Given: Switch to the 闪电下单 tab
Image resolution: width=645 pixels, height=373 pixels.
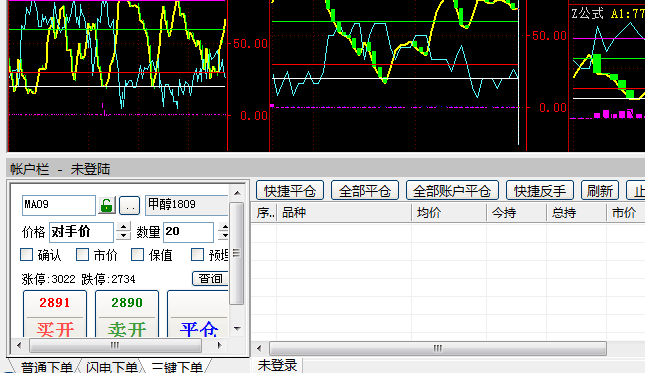Looking at the screenshot, I should pos(111,367).
